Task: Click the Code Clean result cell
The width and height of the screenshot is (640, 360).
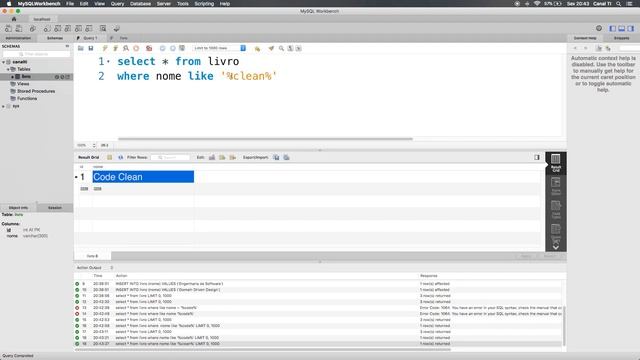Action: 143,177
